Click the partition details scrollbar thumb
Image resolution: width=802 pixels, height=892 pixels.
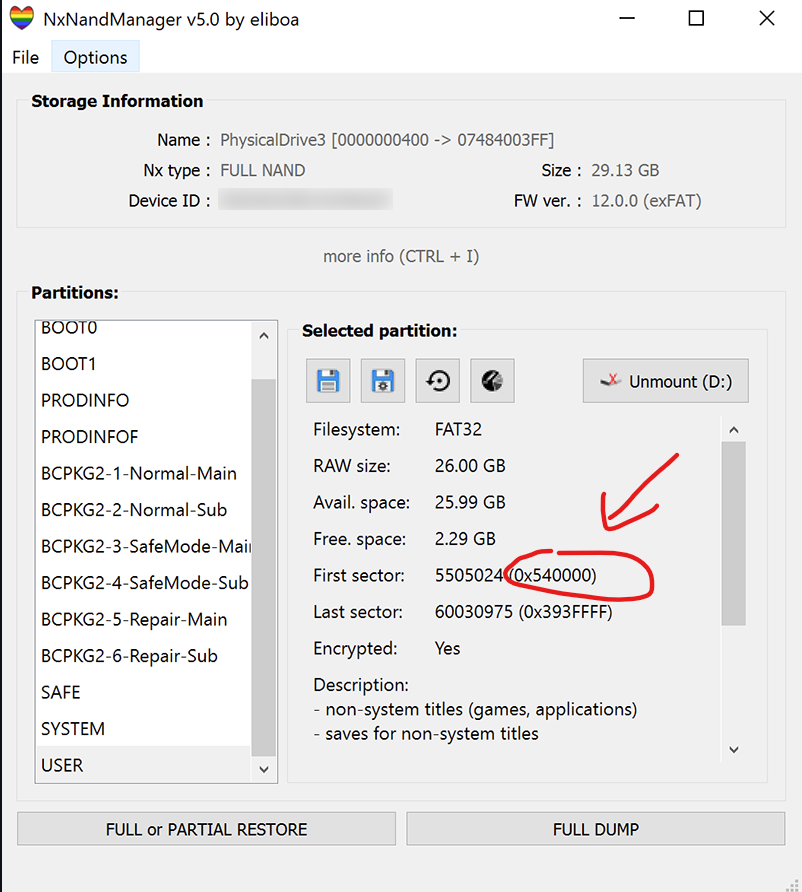(x=734, y=534)
